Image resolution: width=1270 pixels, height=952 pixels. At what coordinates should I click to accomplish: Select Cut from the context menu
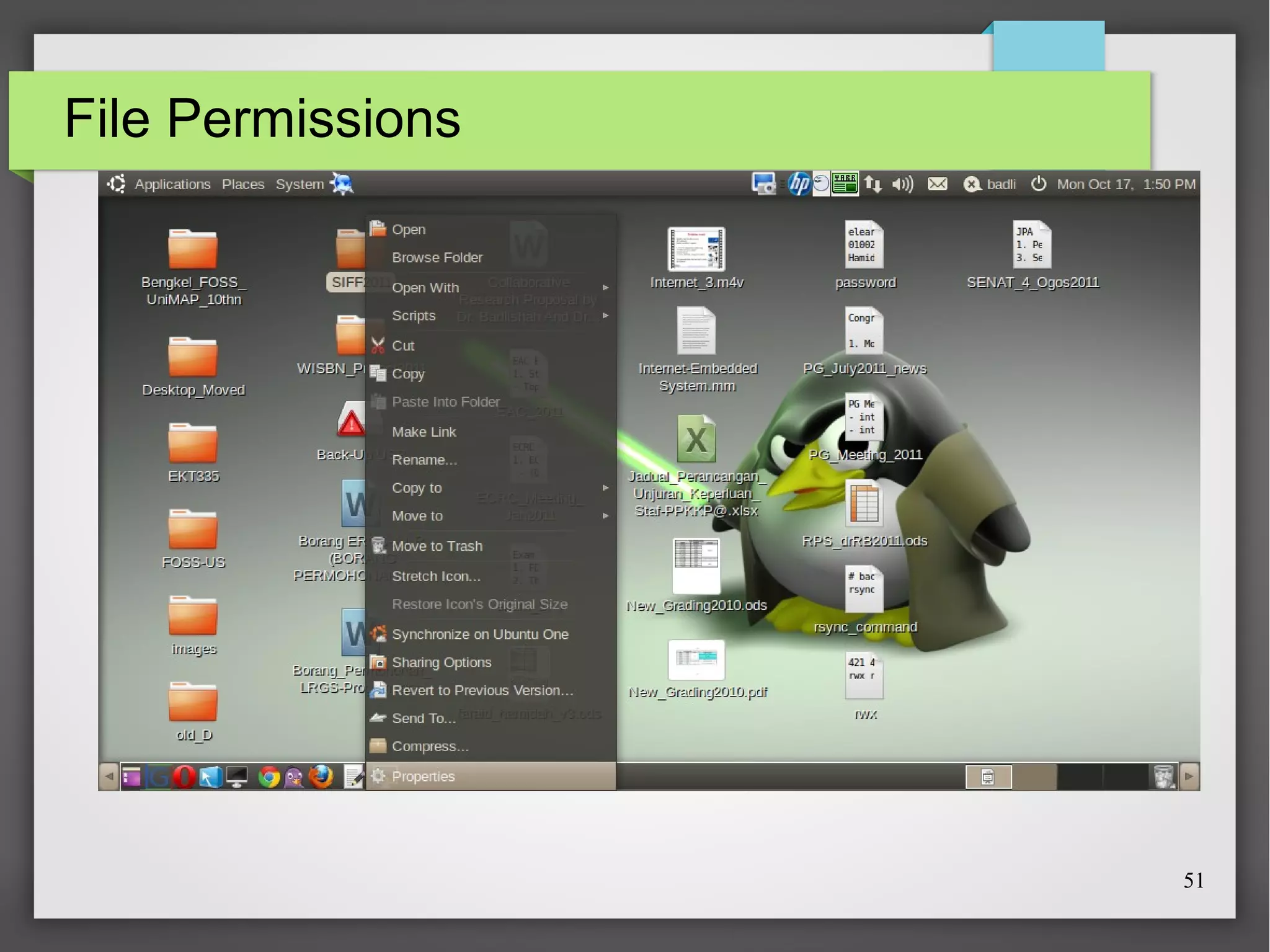(491, 345)
